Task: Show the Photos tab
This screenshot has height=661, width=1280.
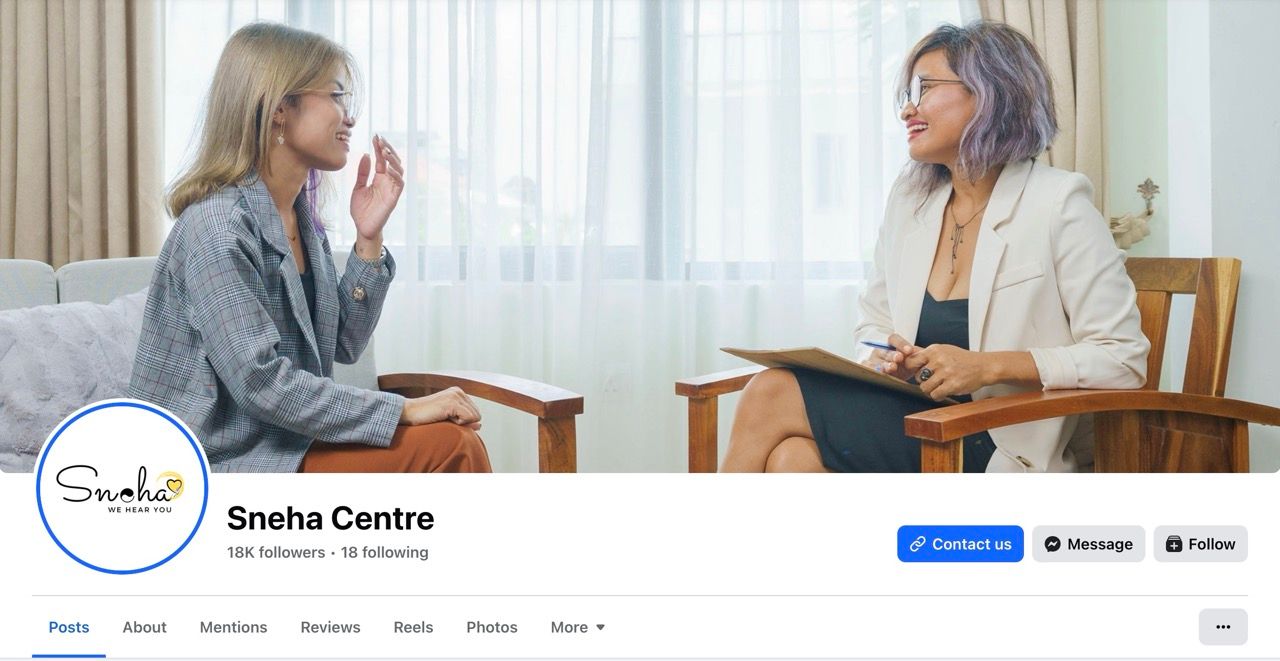Action: point(492,627)
